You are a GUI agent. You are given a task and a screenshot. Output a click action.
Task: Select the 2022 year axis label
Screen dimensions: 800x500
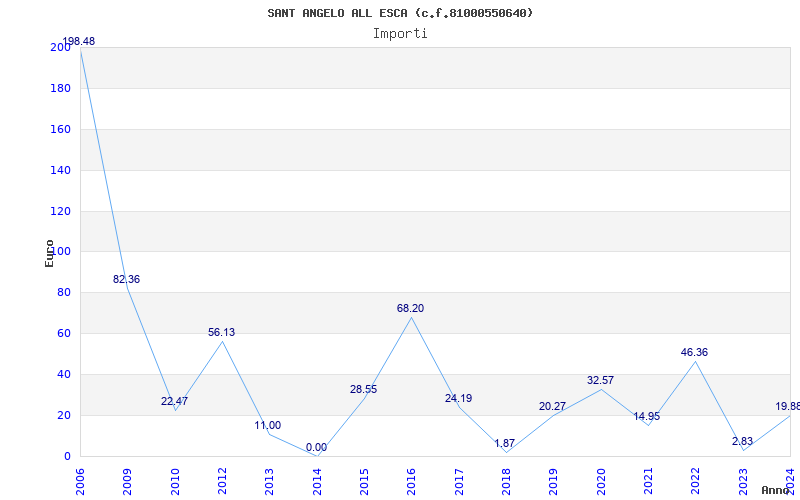(x=695, y=482)
